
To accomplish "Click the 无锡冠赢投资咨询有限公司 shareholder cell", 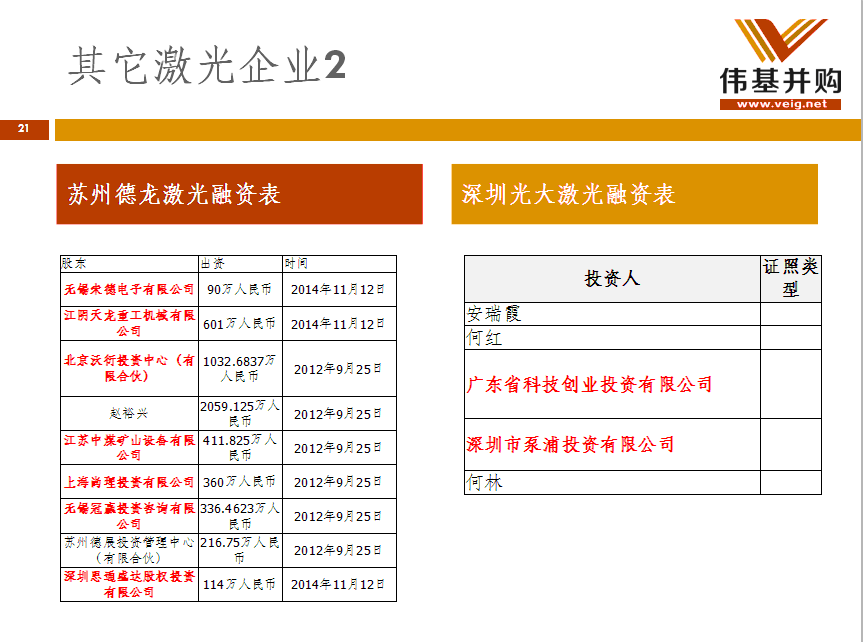I will coord(129,516).
